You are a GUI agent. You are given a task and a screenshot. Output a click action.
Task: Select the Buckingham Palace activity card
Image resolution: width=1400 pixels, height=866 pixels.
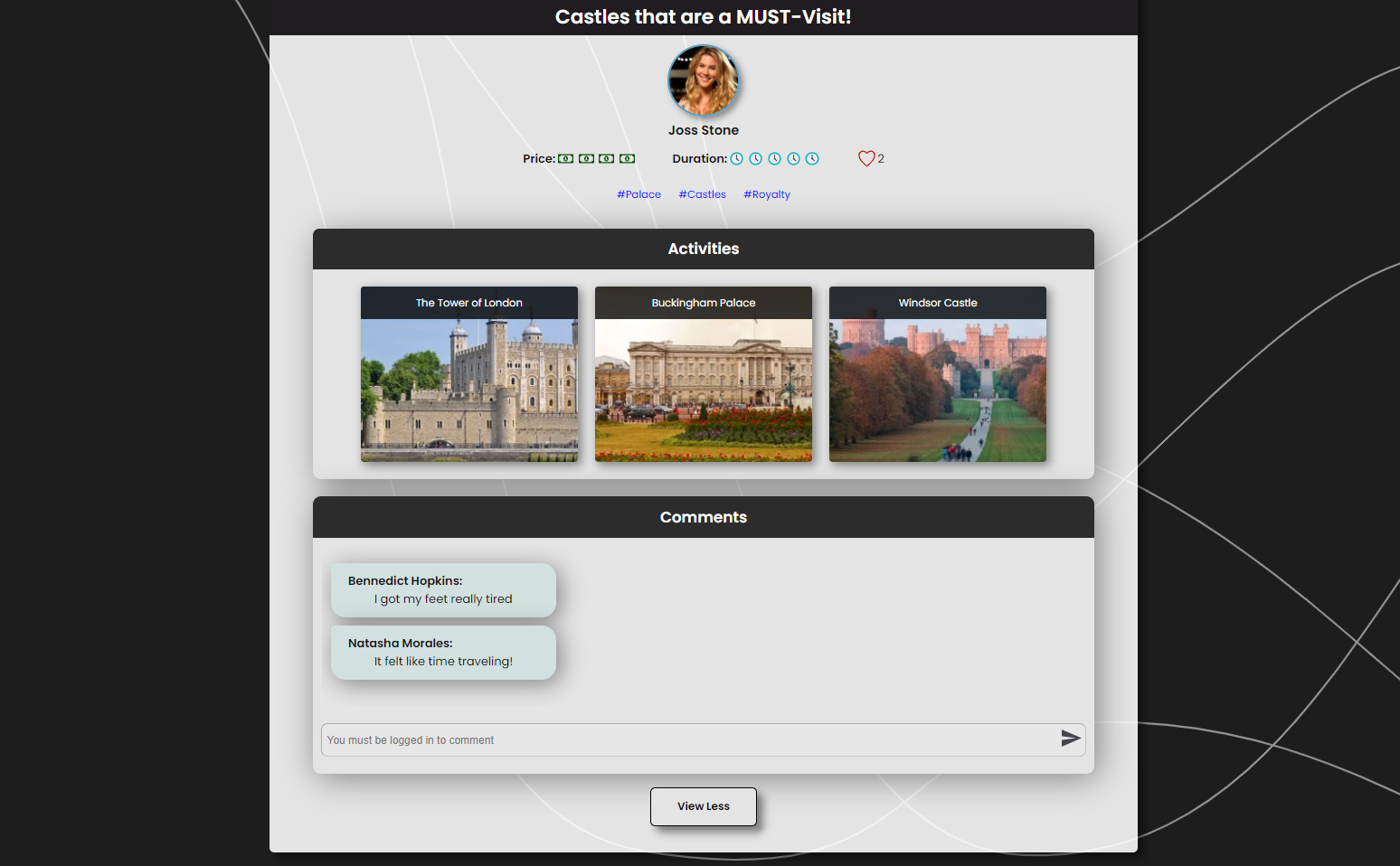(704, 374)
